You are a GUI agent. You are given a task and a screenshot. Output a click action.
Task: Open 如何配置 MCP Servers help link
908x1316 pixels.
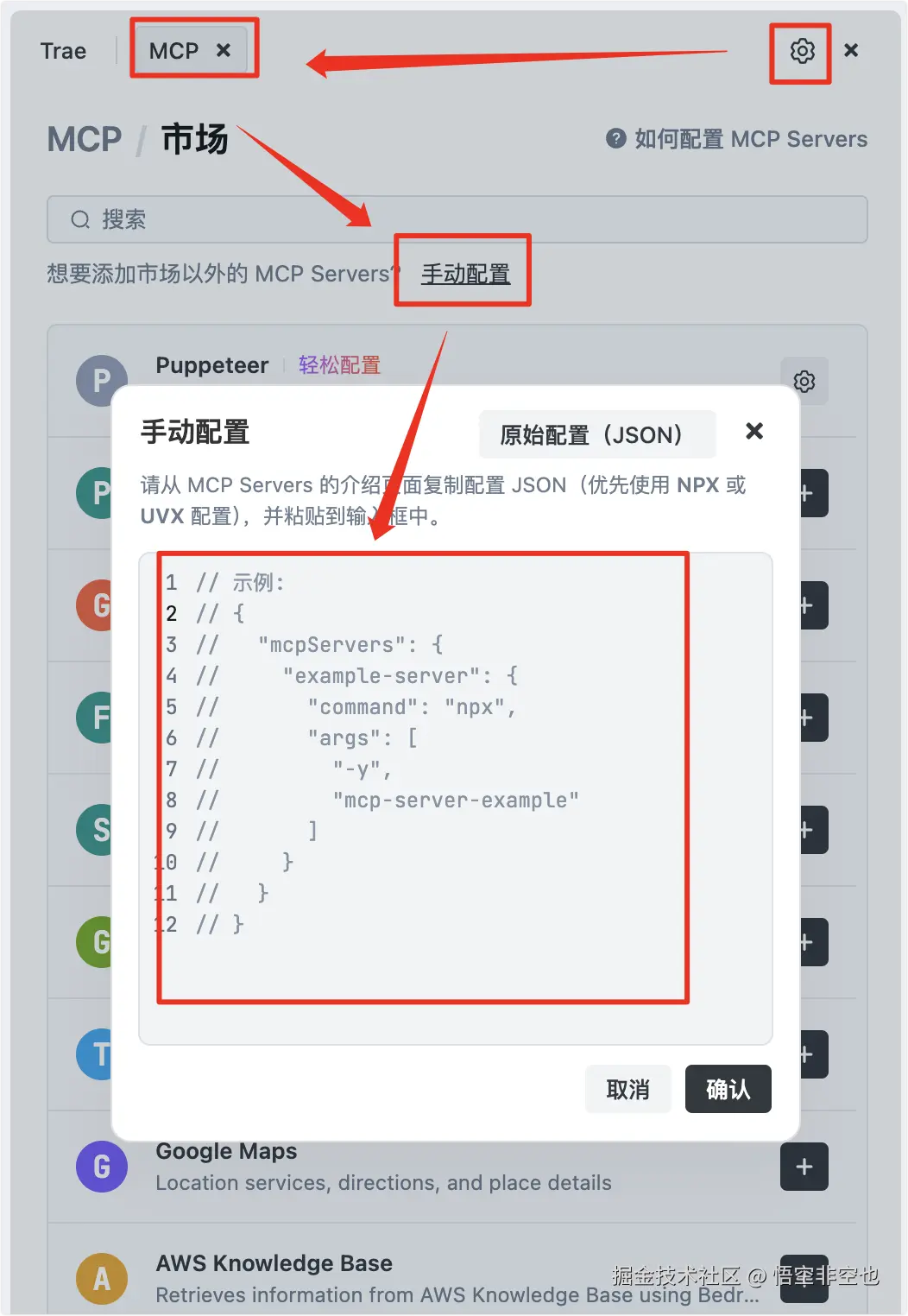click(x=751, y=139)
